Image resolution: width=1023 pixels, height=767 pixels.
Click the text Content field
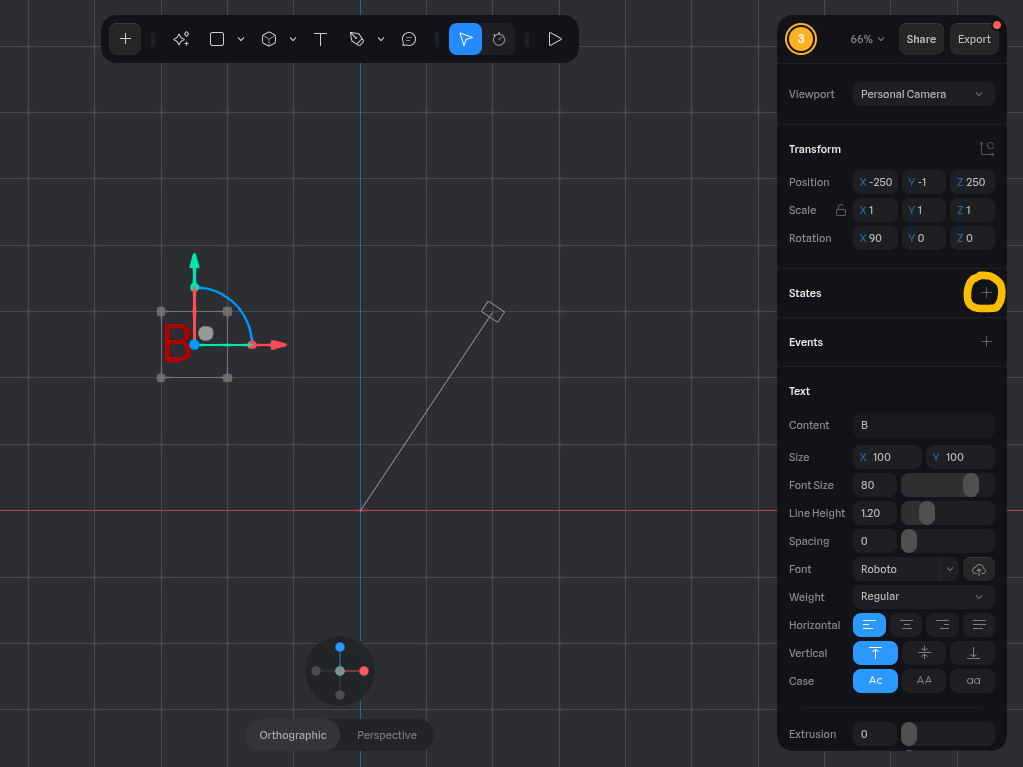923,425
